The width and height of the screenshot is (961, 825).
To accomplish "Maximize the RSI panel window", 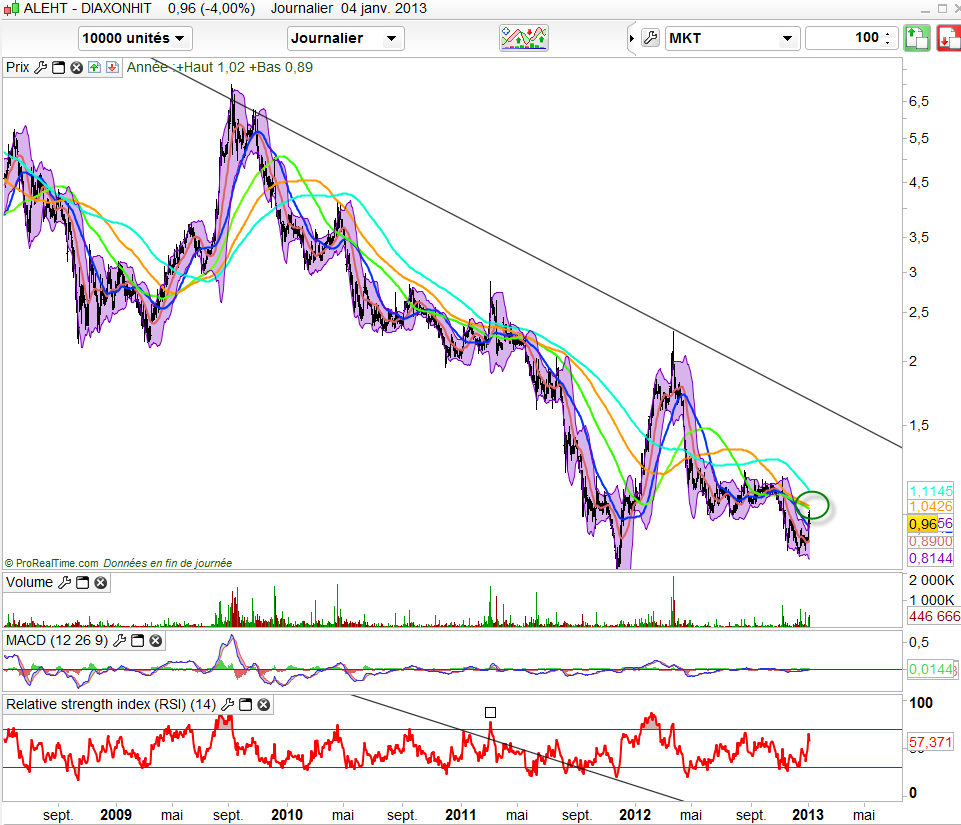I will tap(246, 705).
